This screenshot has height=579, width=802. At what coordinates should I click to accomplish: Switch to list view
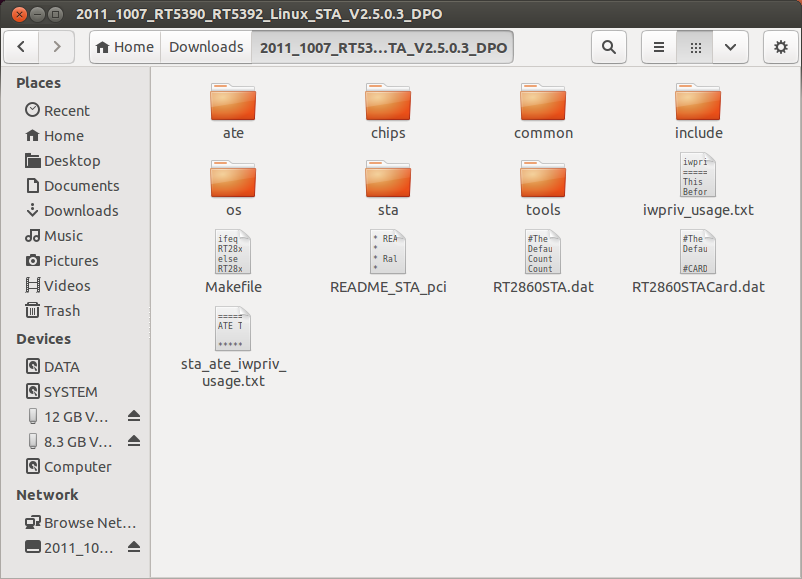point(659,47)
